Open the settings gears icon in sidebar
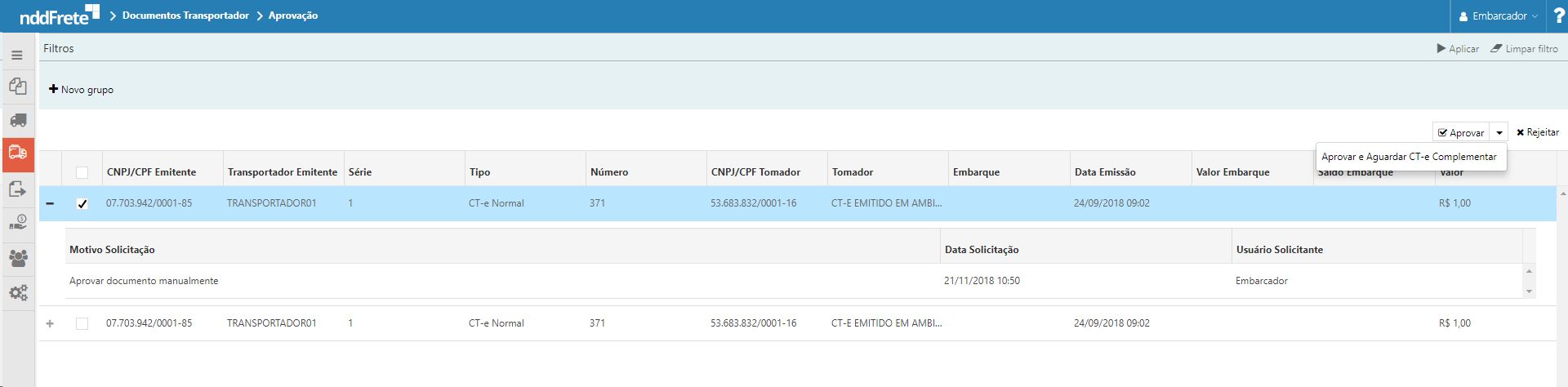The image size is (1568, 387). click(x=18, y=292)
